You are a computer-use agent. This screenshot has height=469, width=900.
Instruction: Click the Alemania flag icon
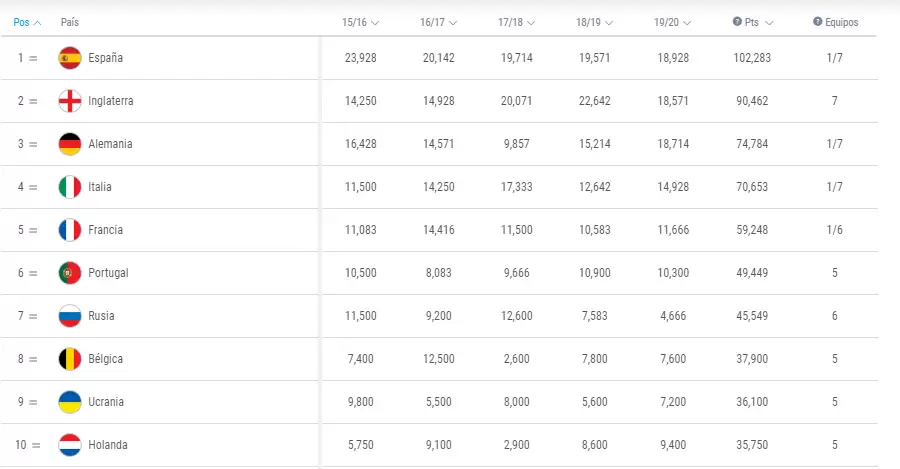[x=70, y=144]
